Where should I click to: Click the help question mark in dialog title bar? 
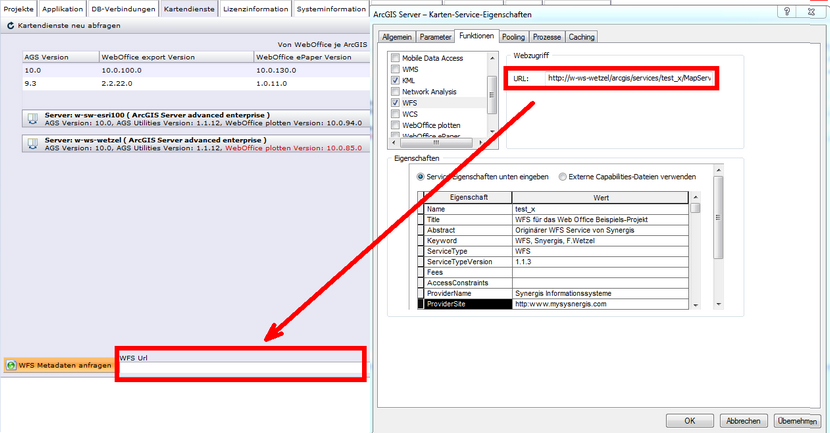(787, 11)
